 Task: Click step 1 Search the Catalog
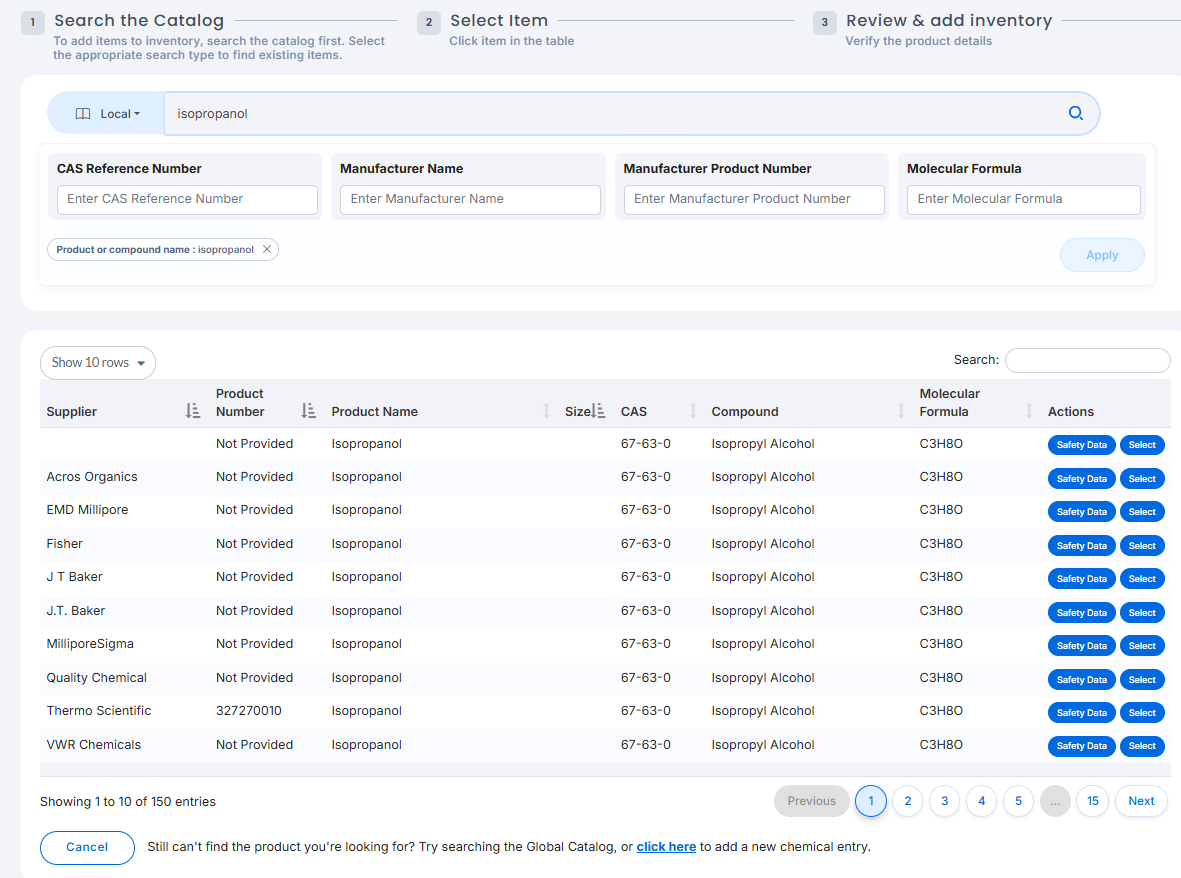click(139, 20)
